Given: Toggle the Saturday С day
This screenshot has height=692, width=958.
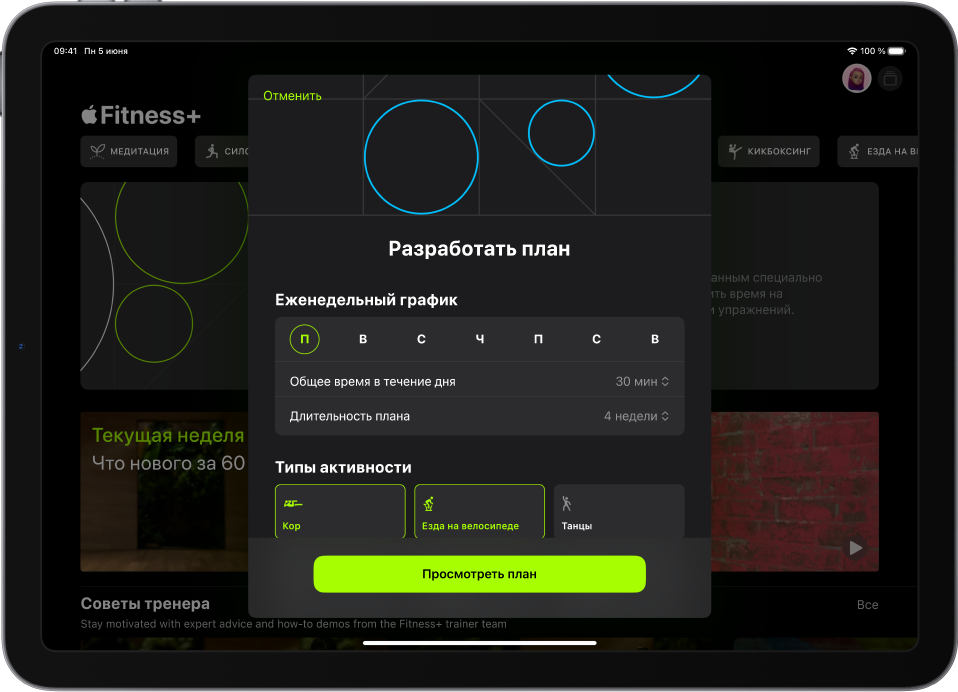Looking at the screenshot, I should pos(596,339).
